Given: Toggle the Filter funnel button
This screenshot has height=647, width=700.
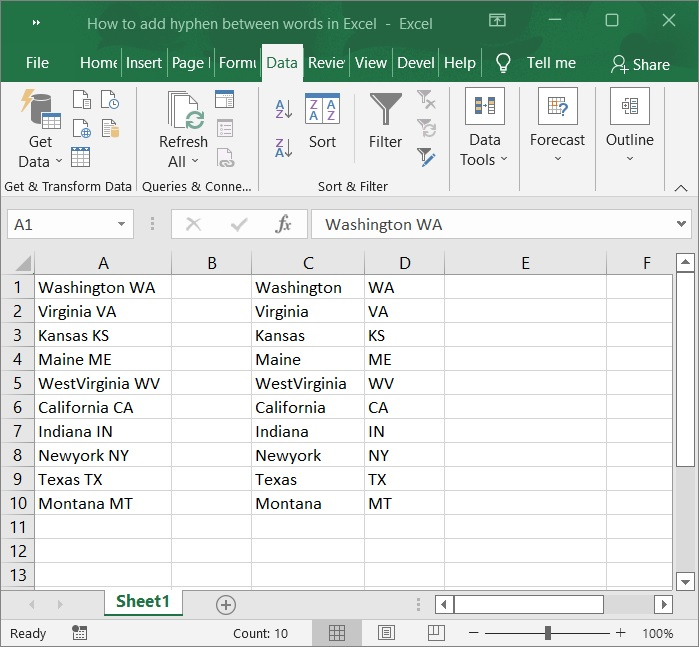Looking at the screenshot, I should 385,122.
